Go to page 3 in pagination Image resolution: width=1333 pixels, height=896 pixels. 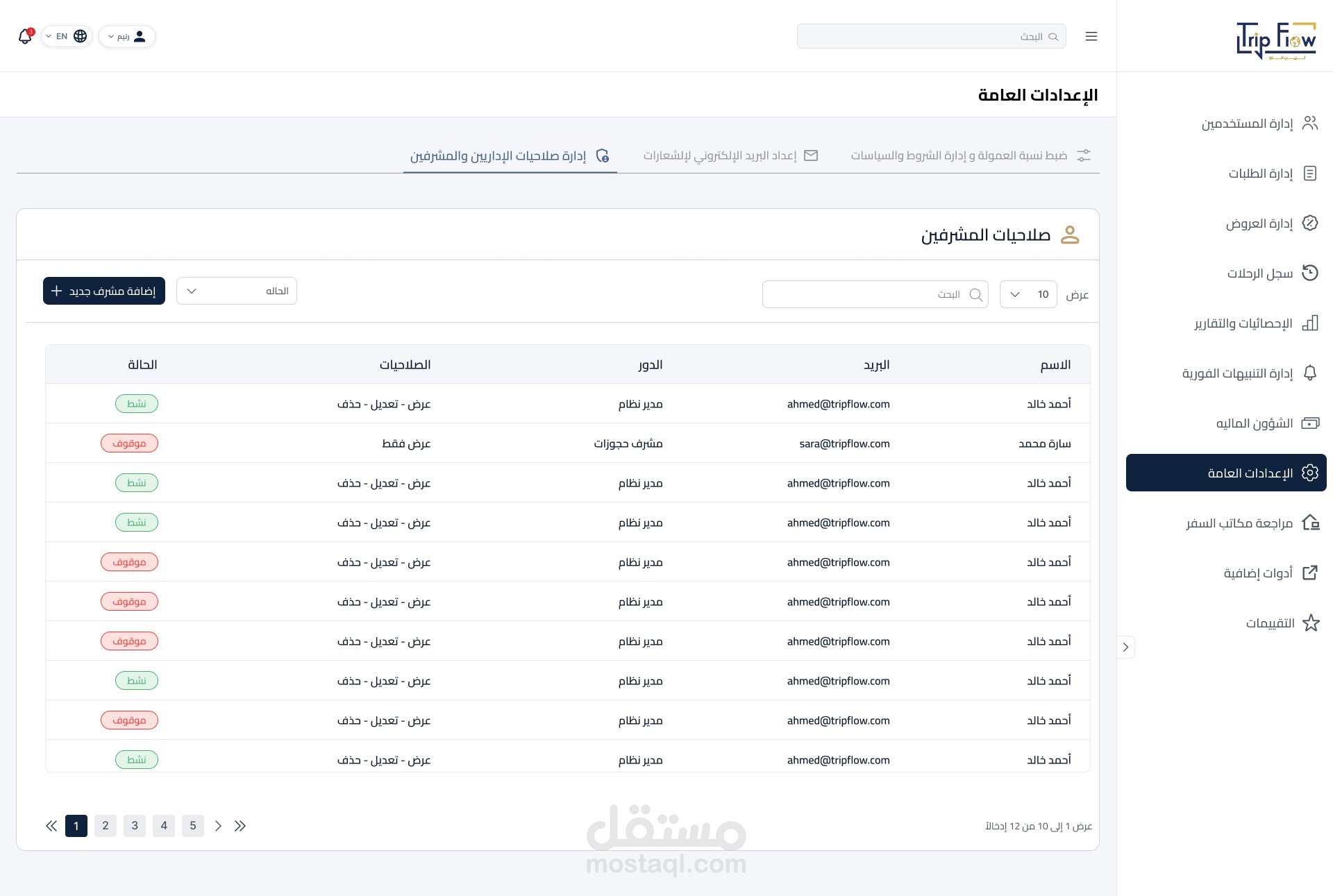(135, 825)
